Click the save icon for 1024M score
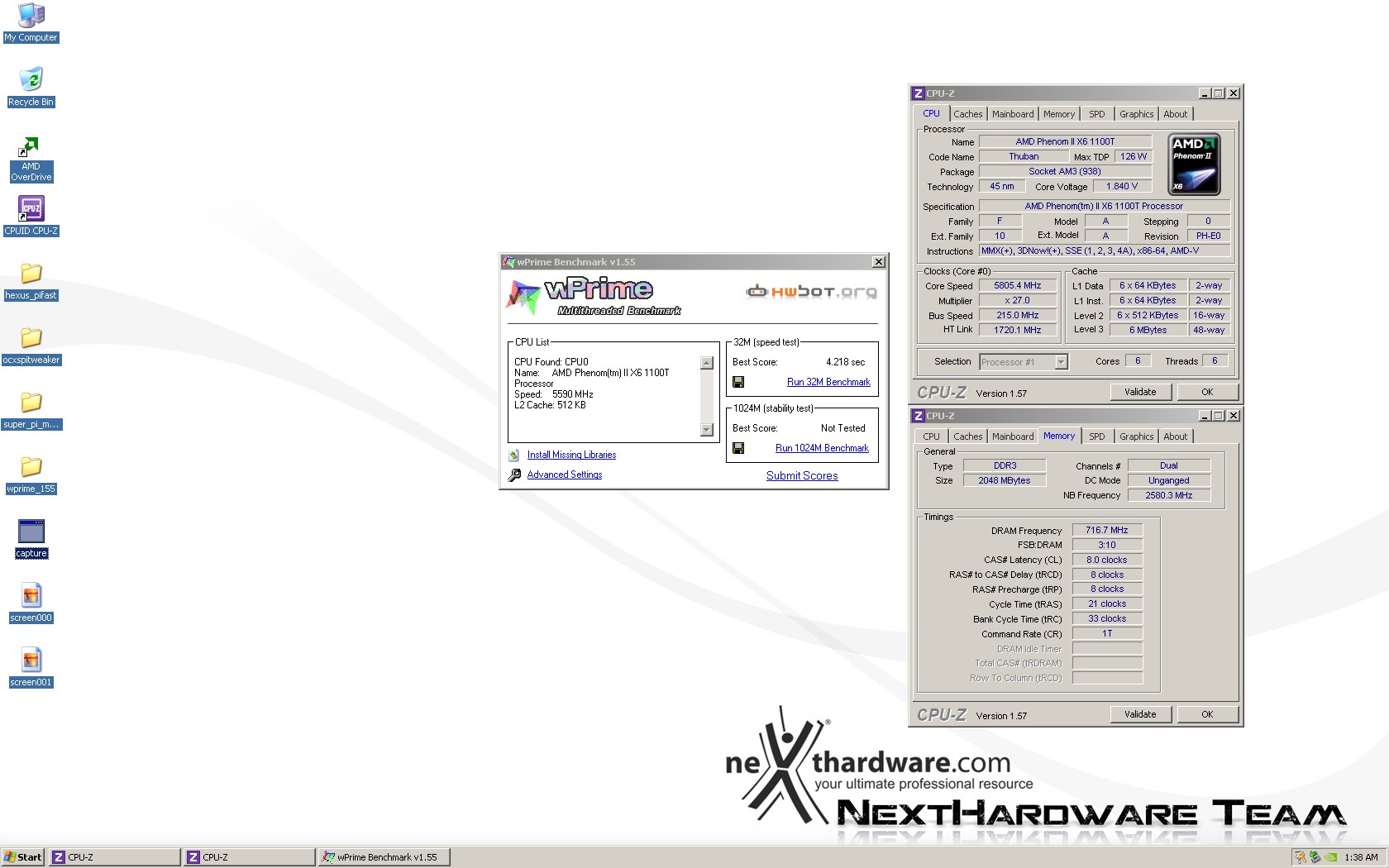 [738, 448]
